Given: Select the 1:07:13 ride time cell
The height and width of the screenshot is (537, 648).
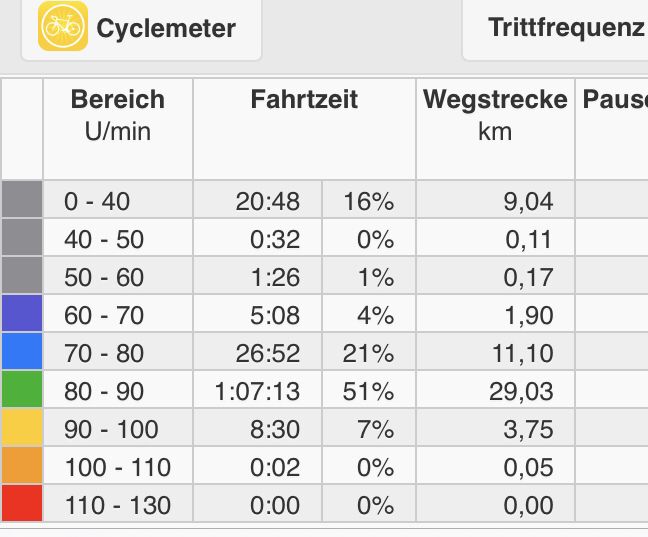Looking at the screenshot, I should tap(257, 389).
